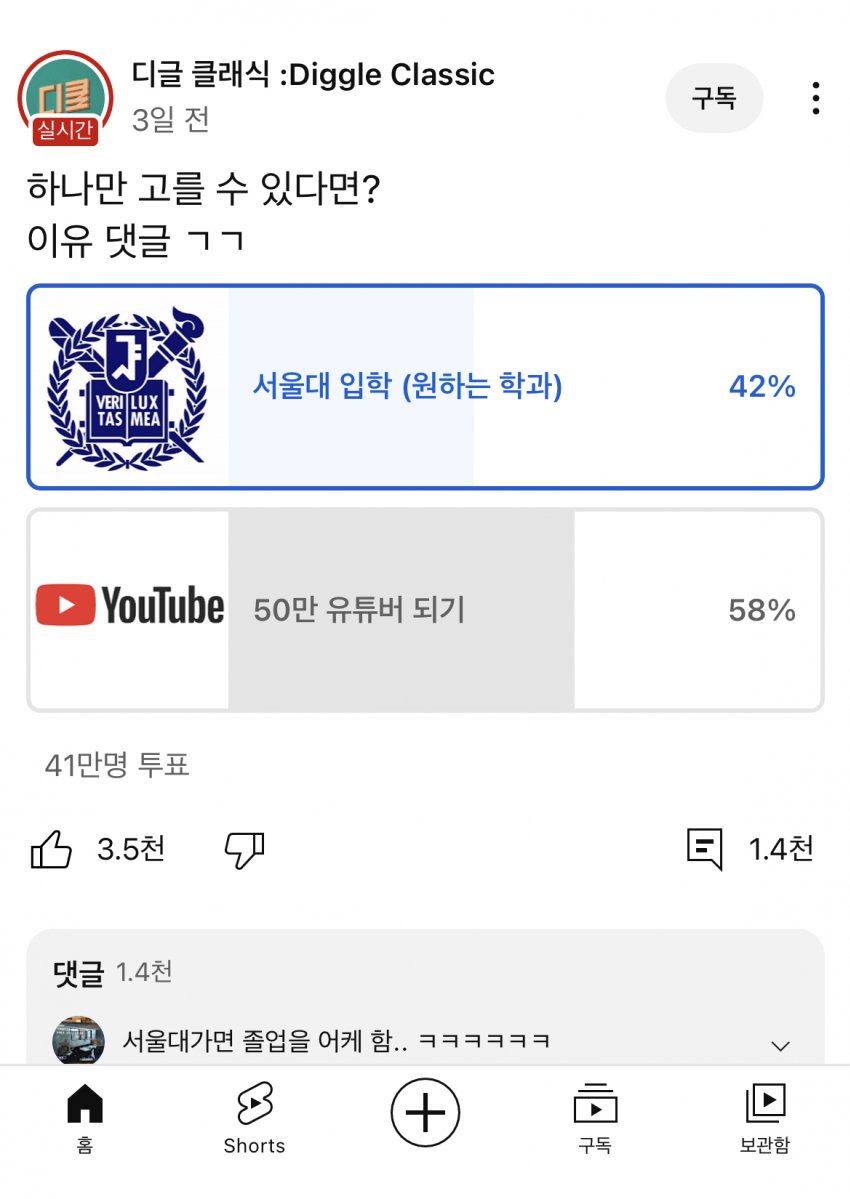Switch to the Shorts tab
Viewport: 850px width, 1199px height.
pos(254,1119)
